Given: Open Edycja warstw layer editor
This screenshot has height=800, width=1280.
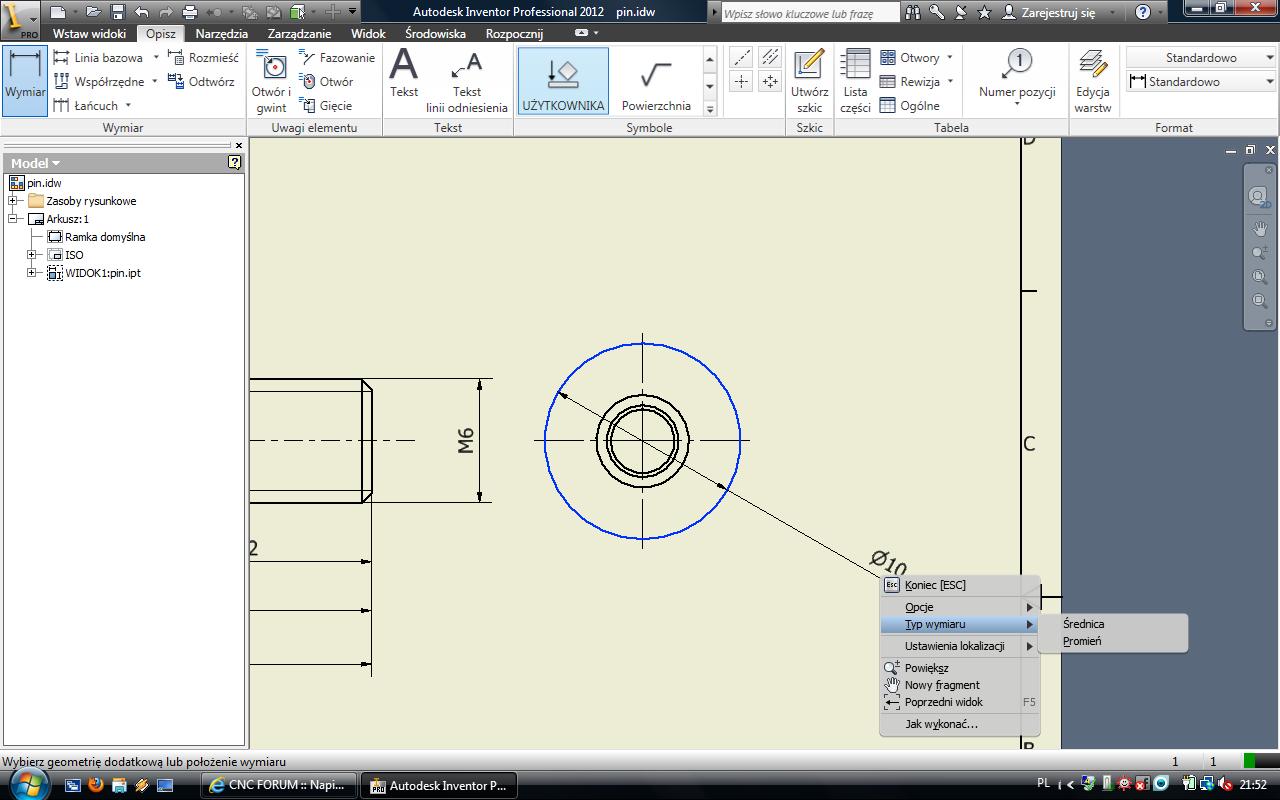Looking at the screenshot, I should (x=1093, y=82).
